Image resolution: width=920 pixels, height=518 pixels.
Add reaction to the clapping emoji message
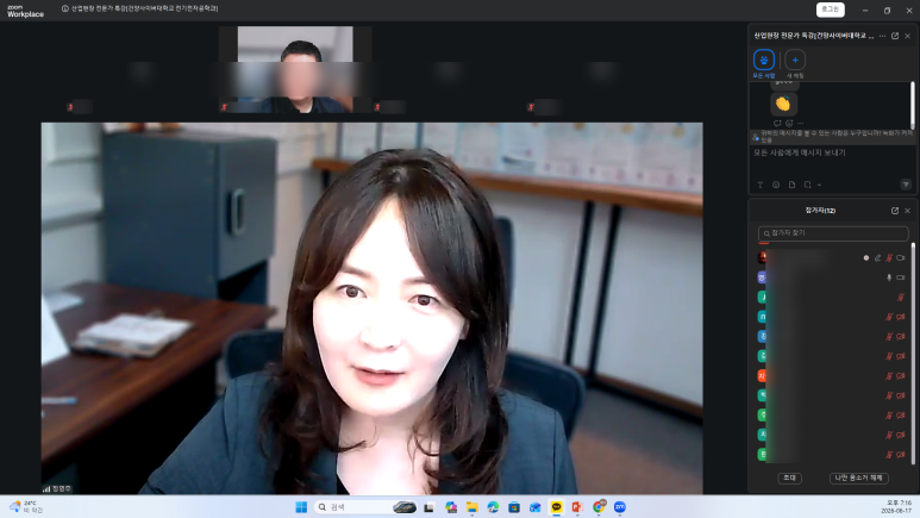tap(789, 123)
